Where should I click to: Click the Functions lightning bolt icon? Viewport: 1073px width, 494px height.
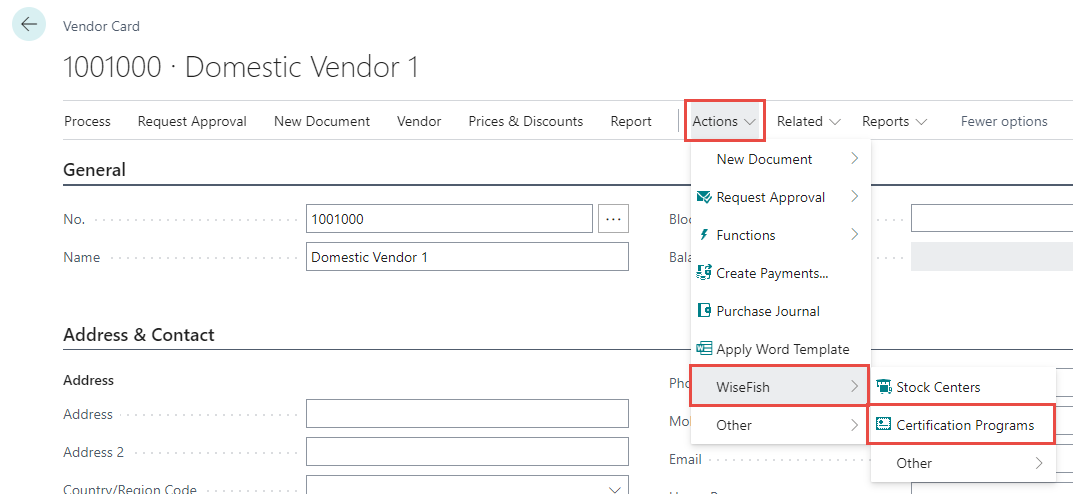[704, 235]
